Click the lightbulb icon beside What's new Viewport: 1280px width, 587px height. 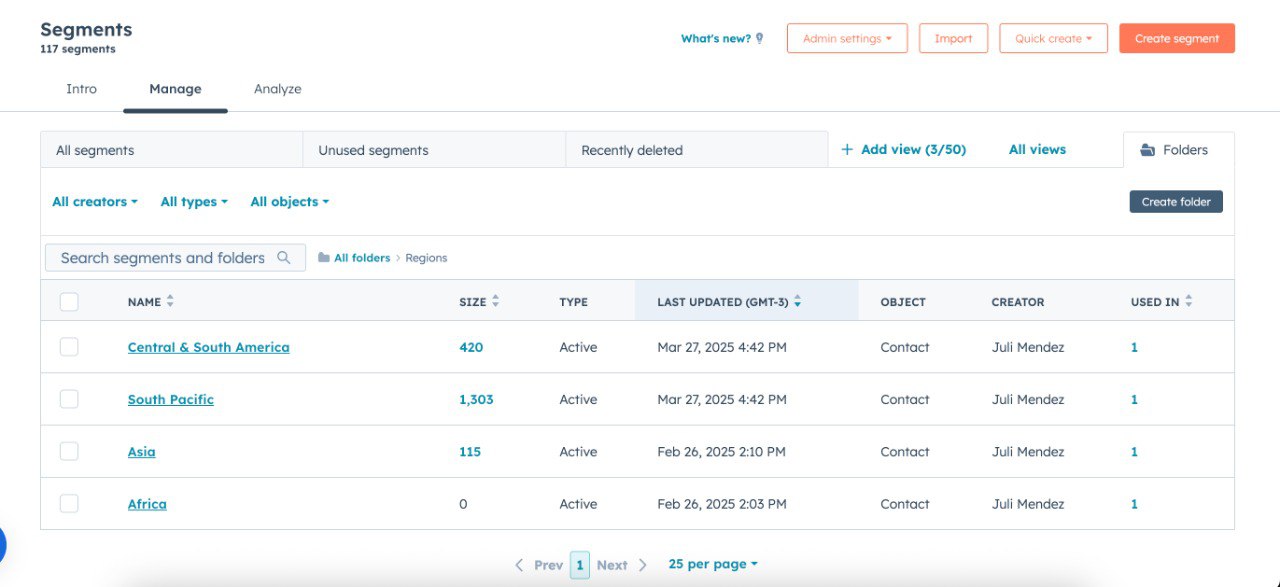point(759,39)
